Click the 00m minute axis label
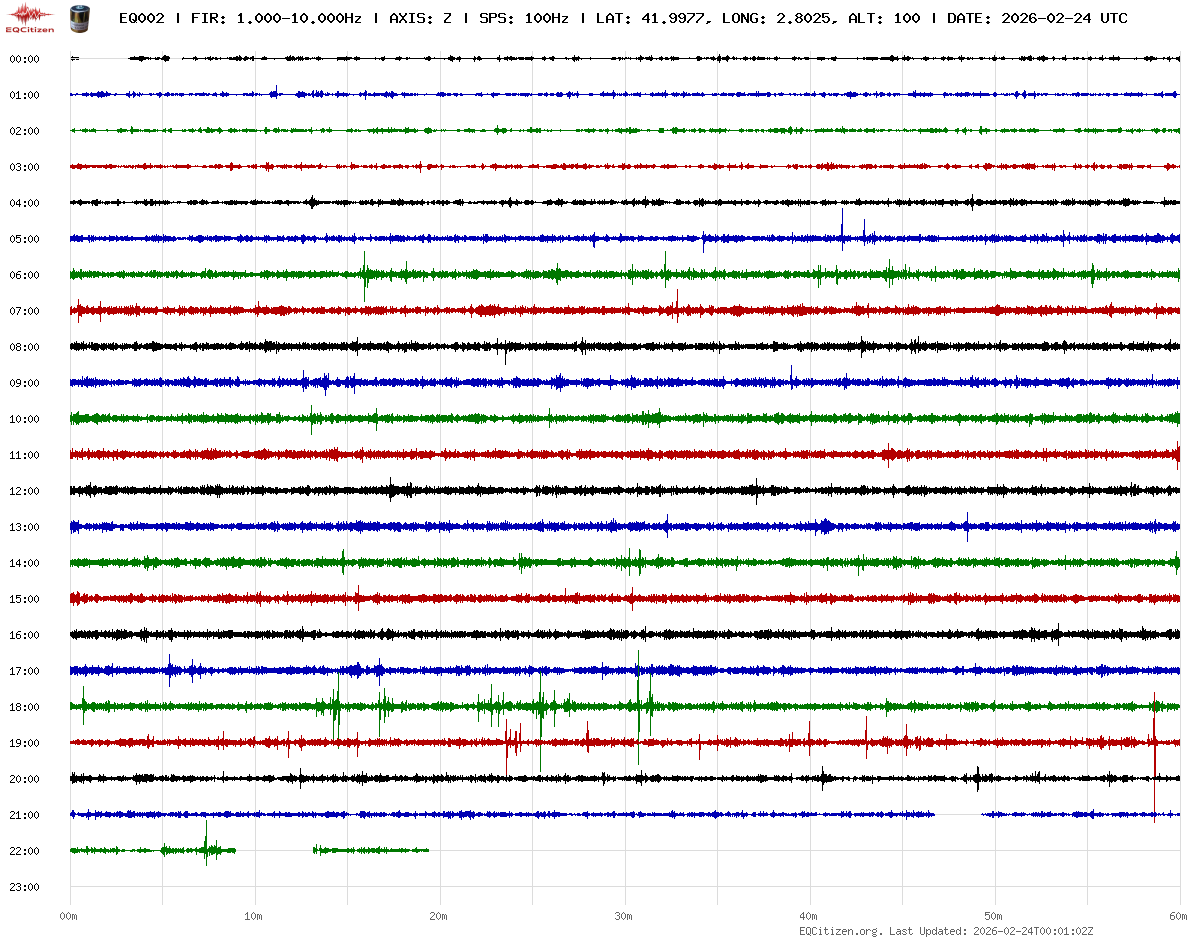 69,916
